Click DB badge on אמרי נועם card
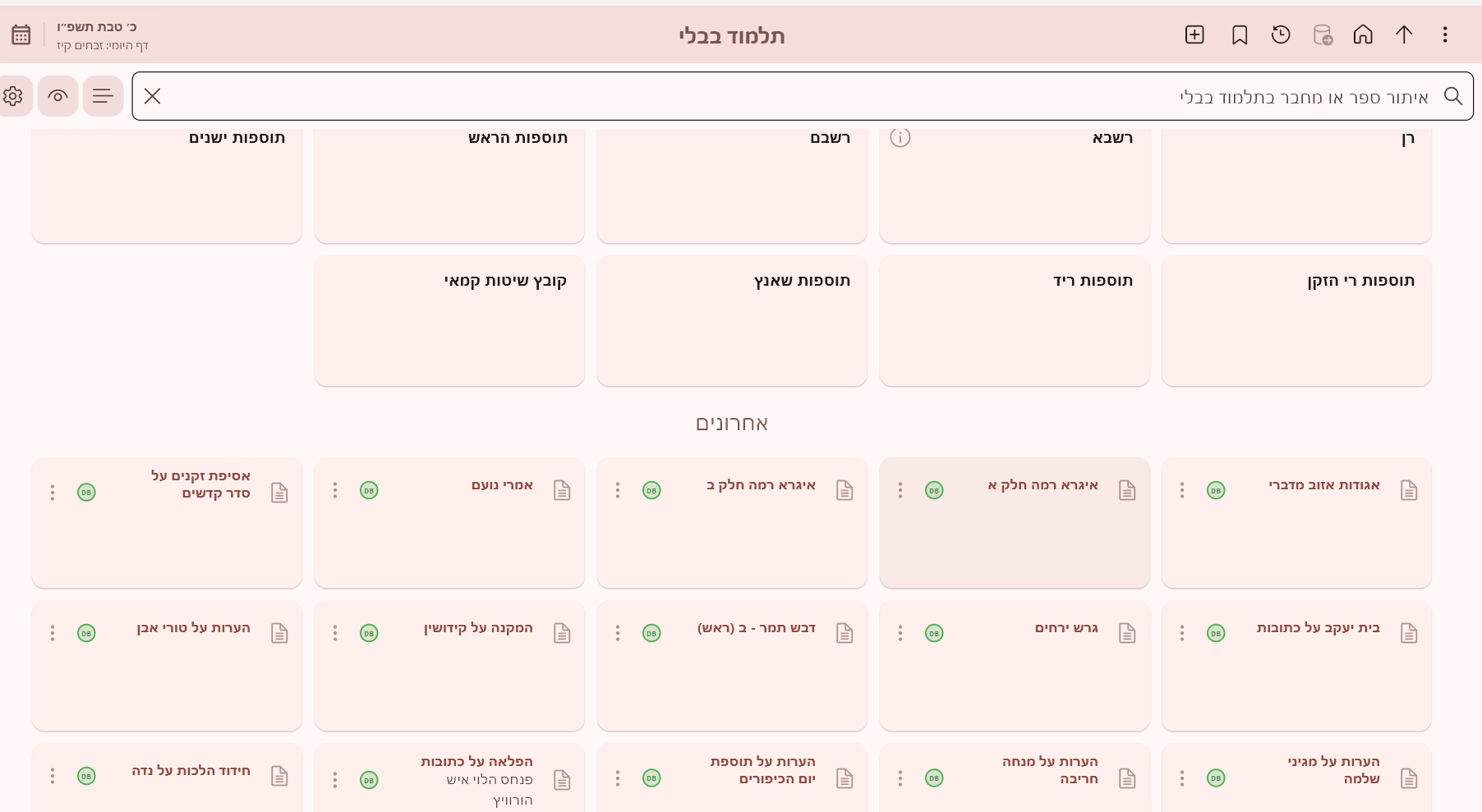1482x812 pixels. point(369,491)
